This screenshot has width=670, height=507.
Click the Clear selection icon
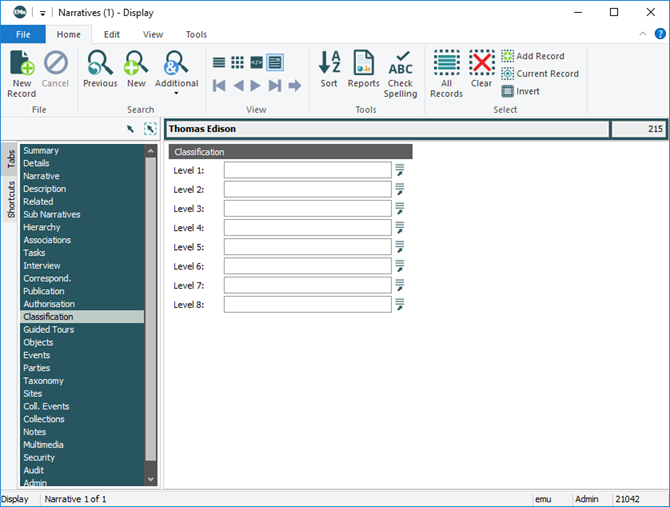481,66
